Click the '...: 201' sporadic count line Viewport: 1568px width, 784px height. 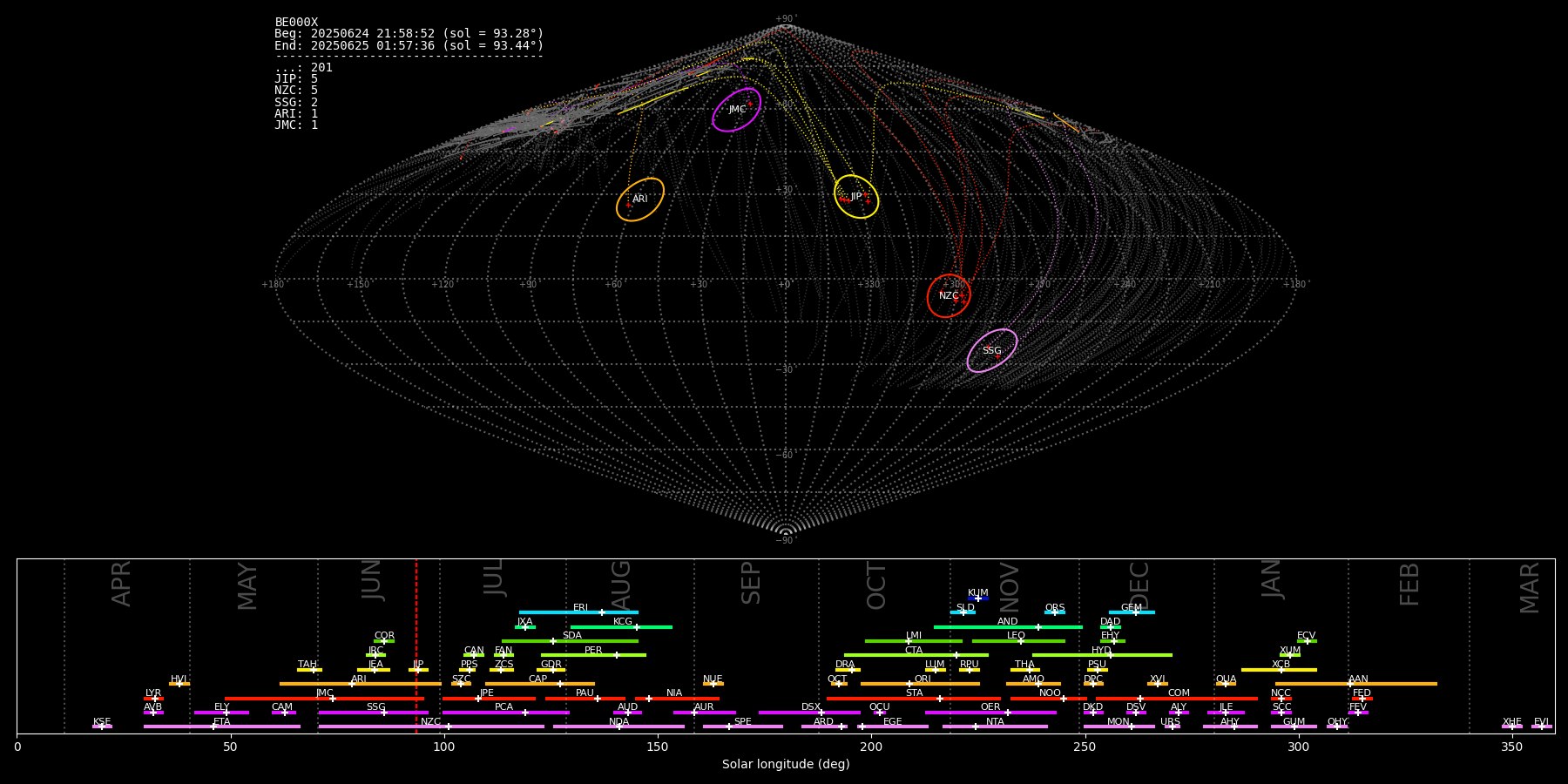click(x=303, y=68)
